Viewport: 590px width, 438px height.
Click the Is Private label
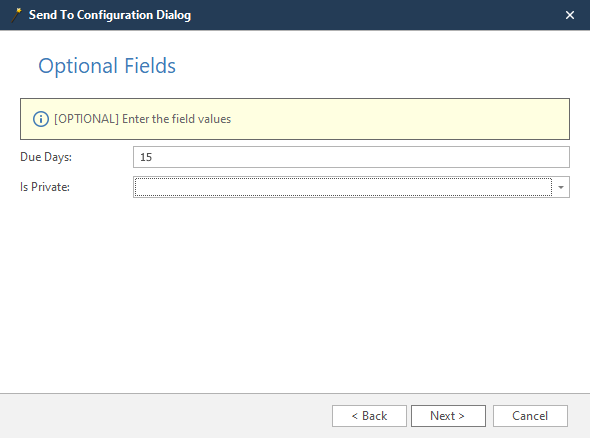(x=45, y=187)
